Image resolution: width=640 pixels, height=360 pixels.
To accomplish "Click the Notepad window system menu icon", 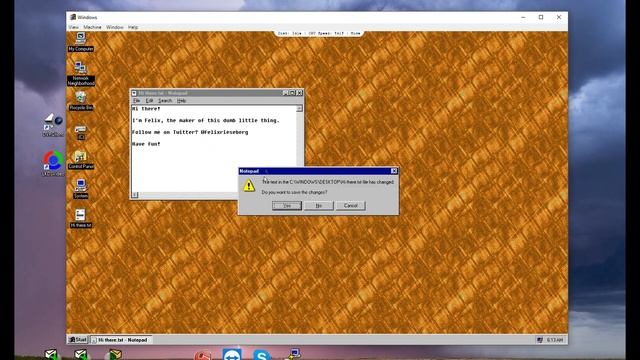I will pyautogui.click(x=134, y=93).
